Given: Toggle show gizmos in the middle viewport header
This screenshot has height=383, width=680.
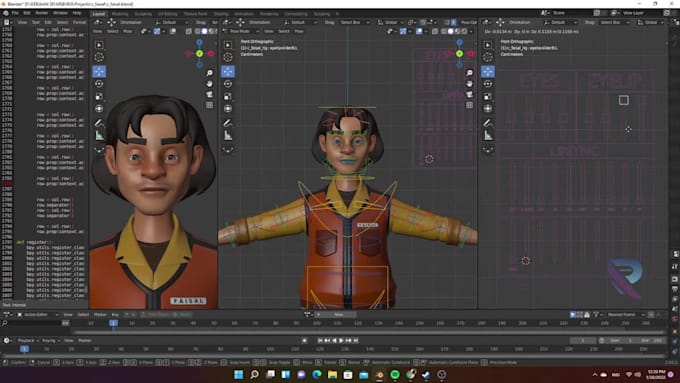Looking at the screenshot, I should pos(403,31).
